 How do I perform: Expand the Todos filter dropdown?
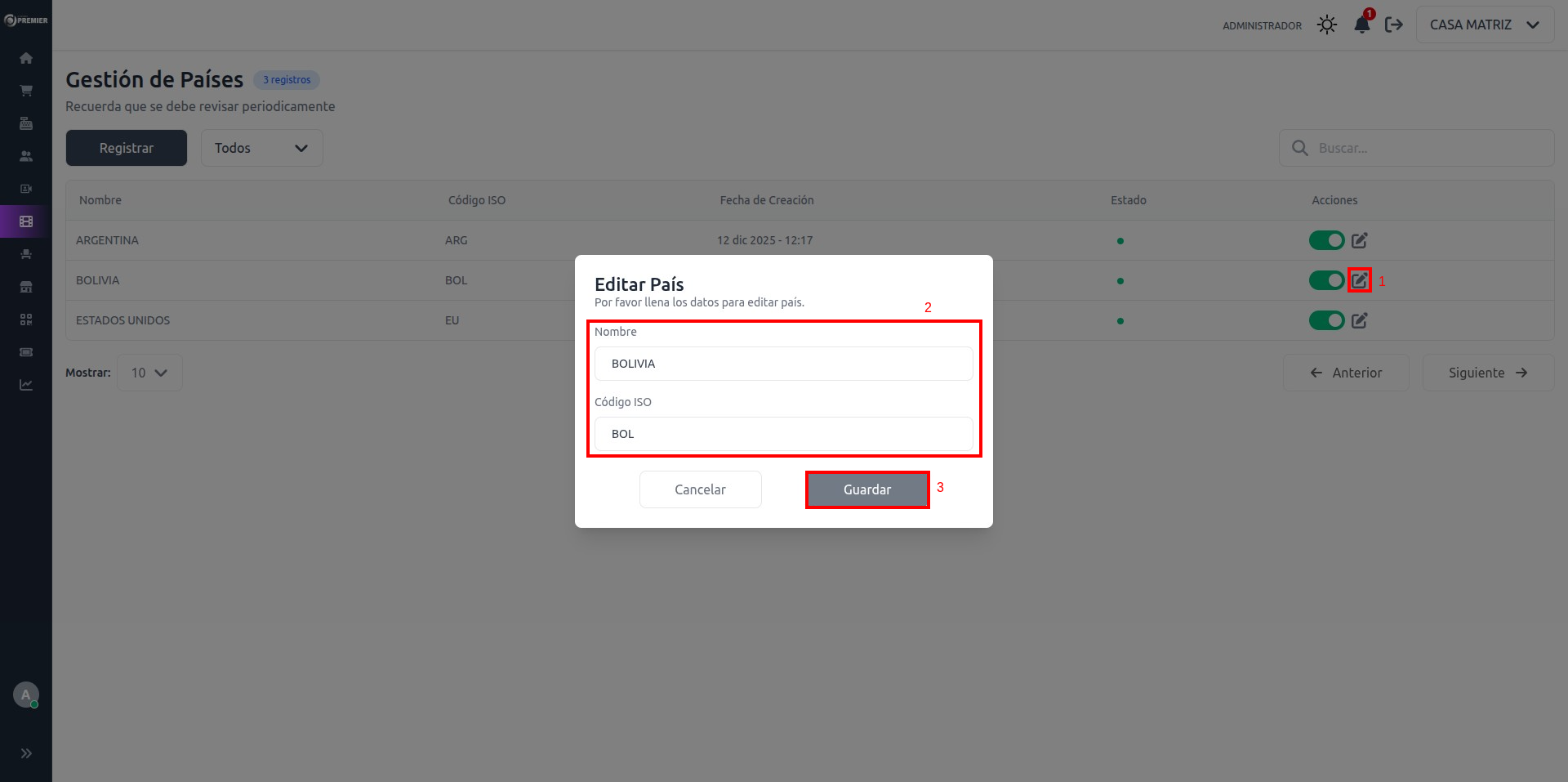[261, 148]
